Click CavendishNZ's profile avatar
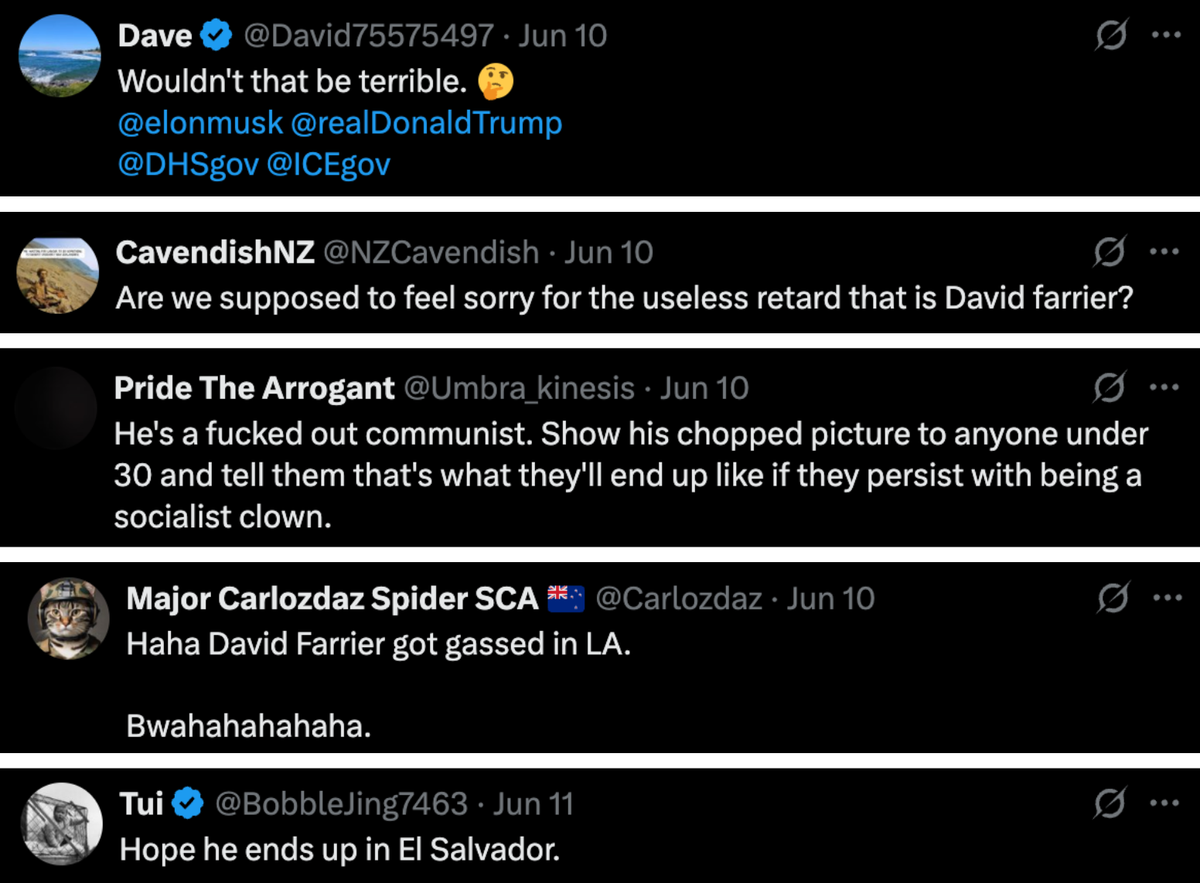1200x883 pixels. (57, 273)
